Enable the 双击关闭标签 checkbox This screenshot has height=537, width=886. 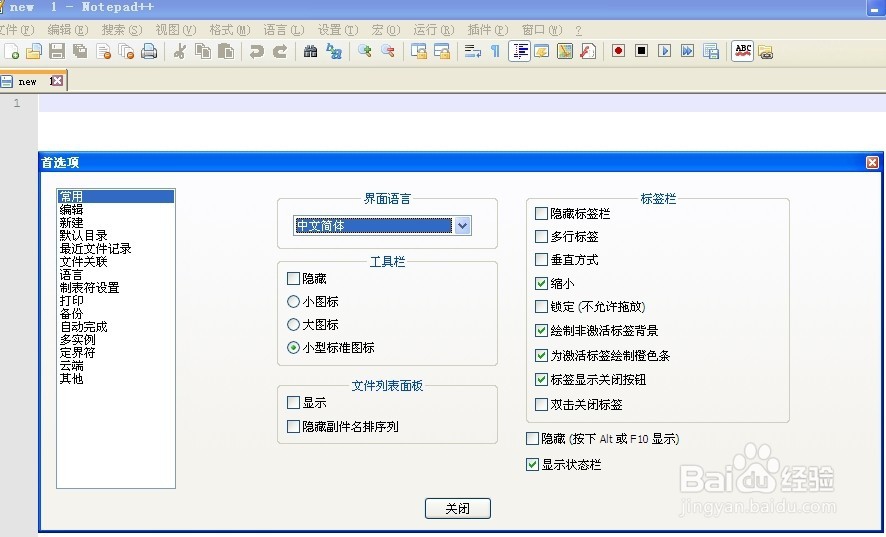[541, 404]
